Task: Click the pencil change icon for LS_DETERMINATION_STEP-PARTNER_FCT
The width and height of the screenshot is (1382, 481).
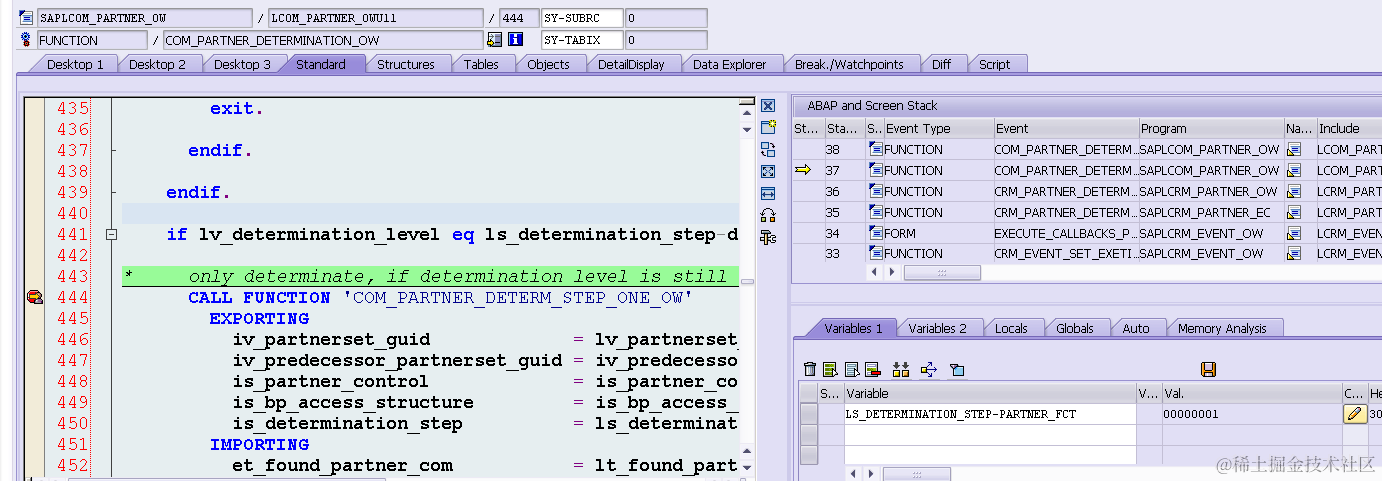Action: (1354, 414)
